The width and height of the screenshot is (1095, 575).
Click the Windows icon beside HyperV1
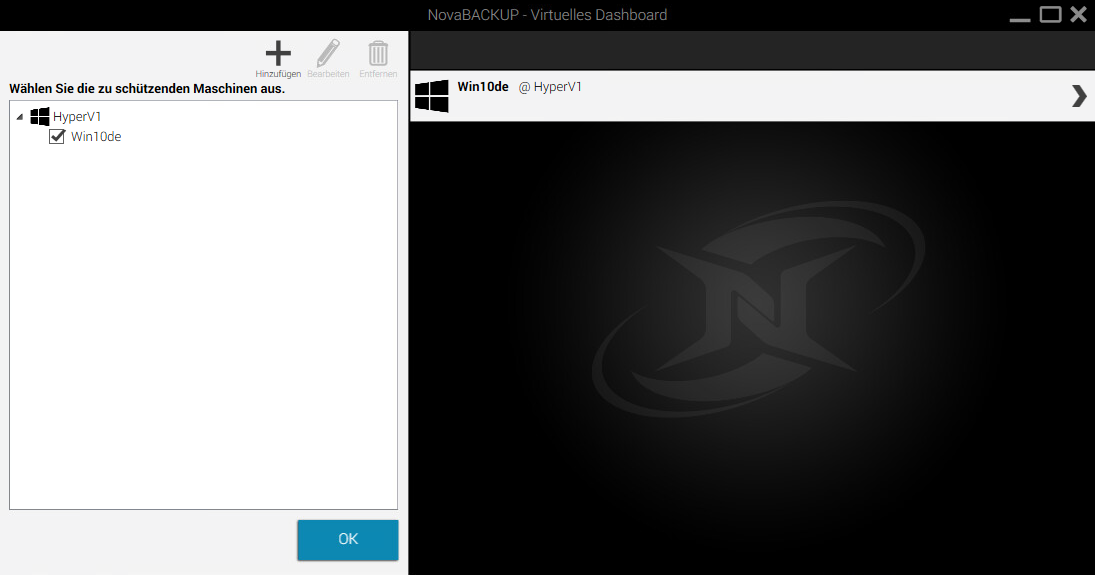click(x=40, y=117)
